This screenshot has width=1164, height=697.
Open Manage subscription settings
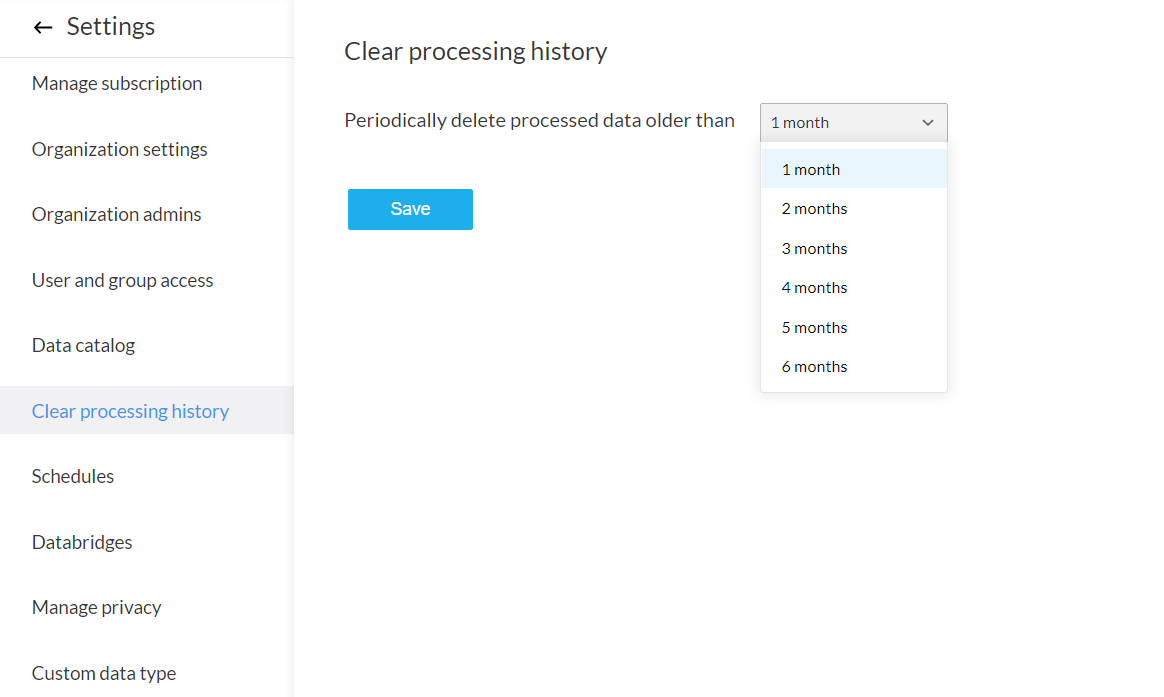coord(117,84)
